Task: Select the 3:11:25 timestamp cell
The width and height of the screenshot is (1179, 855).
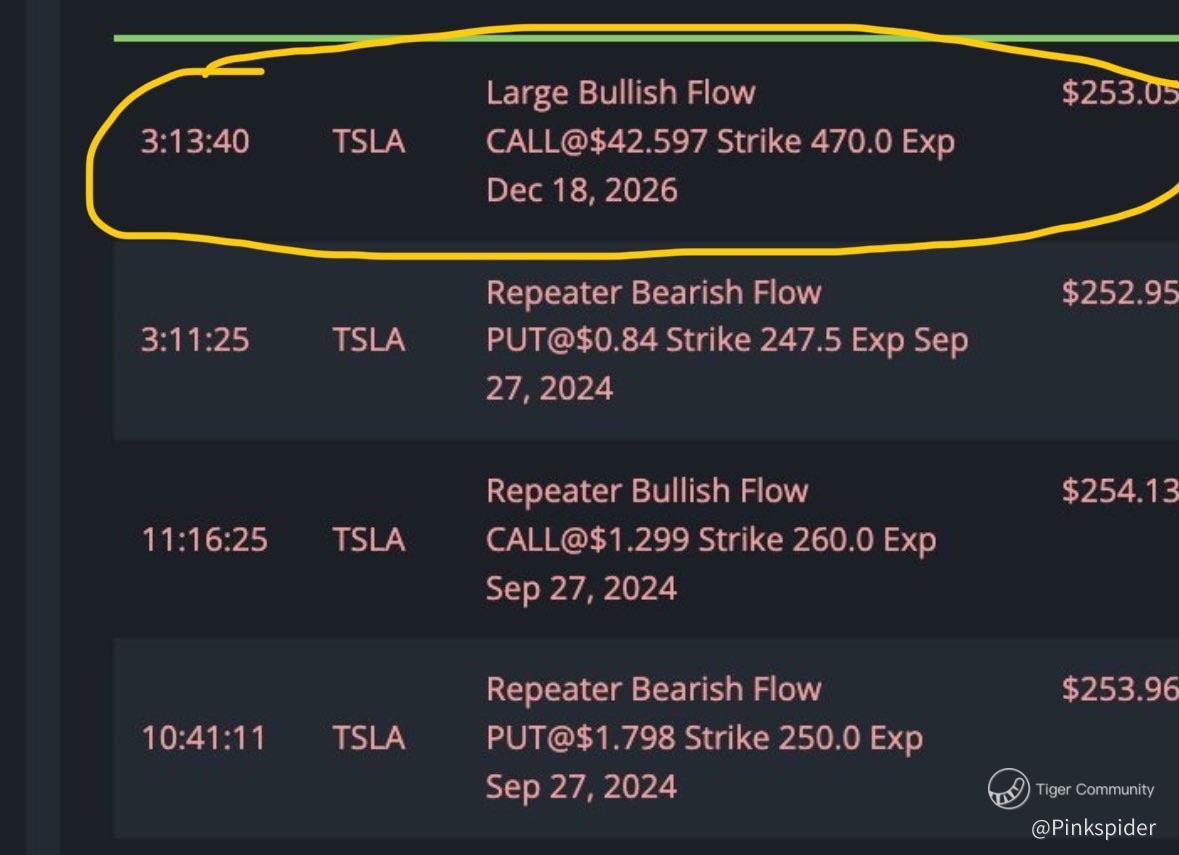Action: tap(195, 340)
